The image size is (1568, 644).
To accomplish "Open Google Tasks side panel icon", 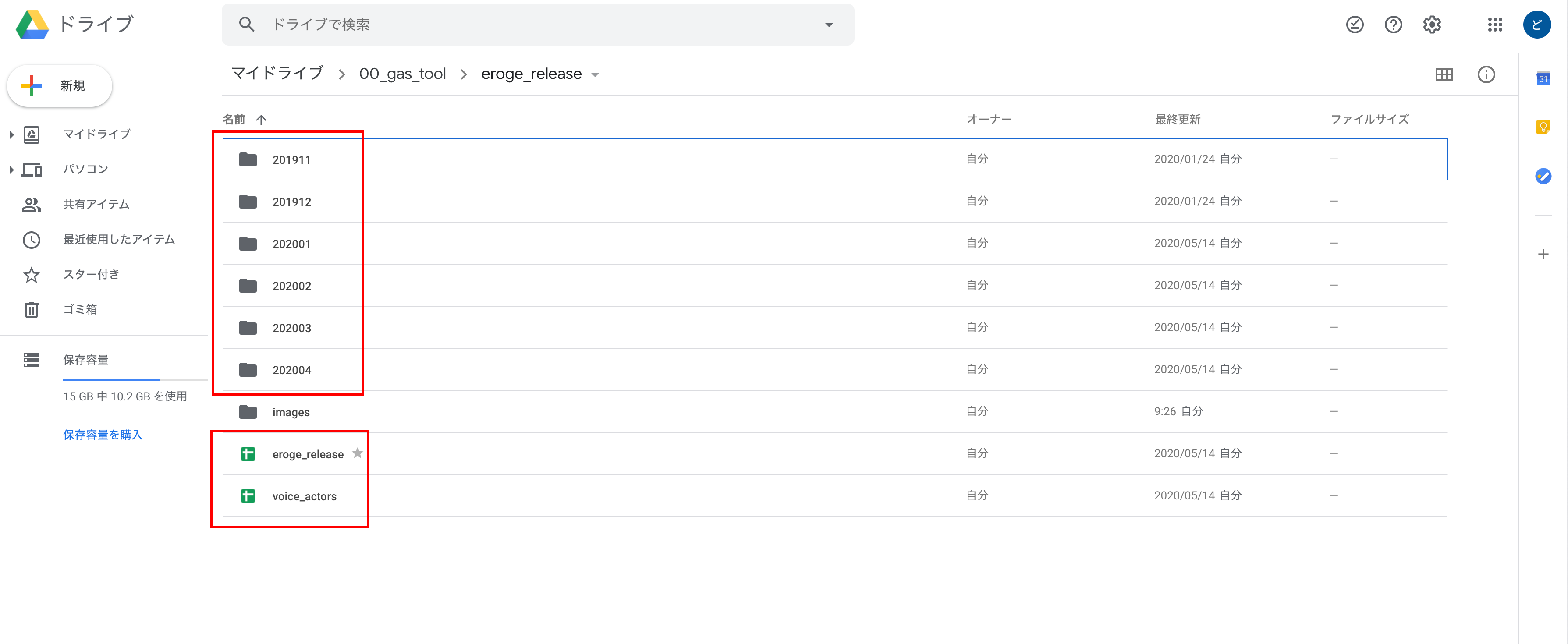I will pos(1543,177).
